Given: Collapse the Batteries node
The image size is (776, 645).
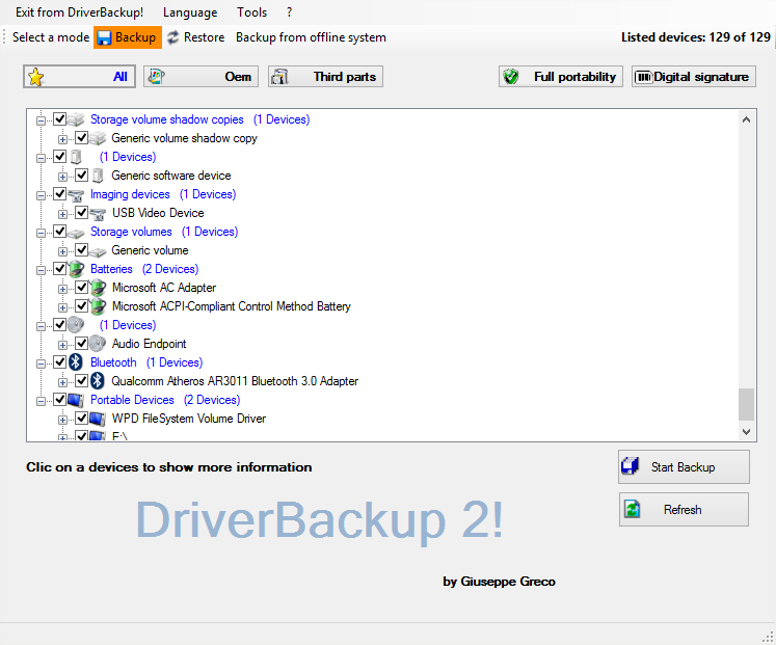Looking at the screenshot, I should pyautogui.click(x=41, y=270).
